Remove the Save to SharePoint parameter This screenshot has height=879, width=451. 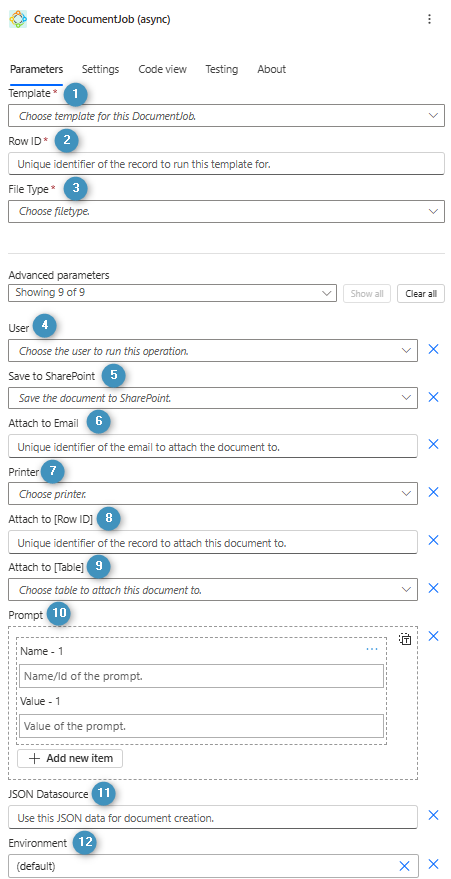coord(433,397)
